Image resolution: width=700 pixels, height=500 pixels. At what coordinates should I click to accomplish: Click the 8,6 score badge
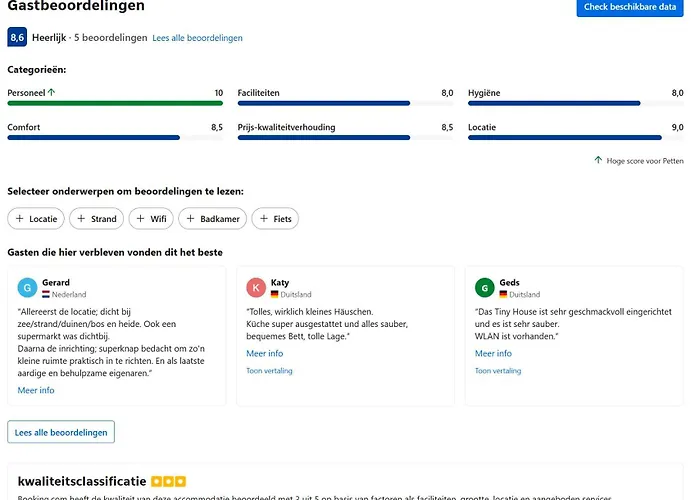[x=17, y=37]
